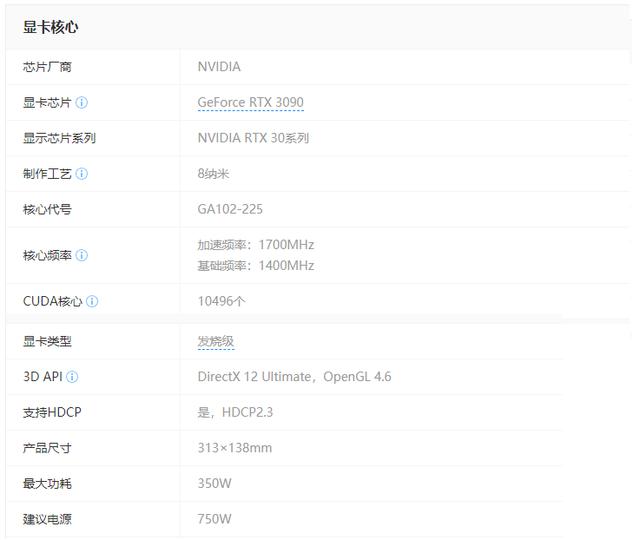Click the 核心频率 label
Viewport: 640px width, 540px height.
[47, 256]
